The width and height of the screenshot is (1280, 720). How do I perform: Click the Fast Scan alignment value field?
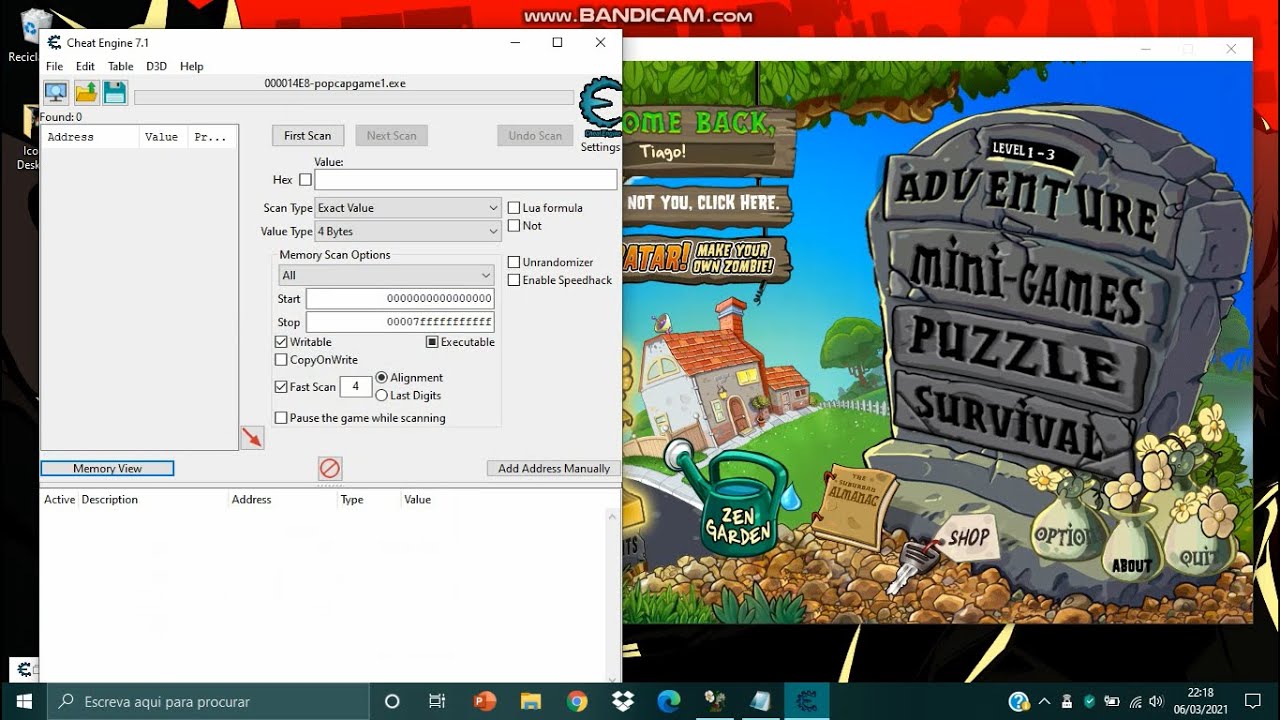(355, 387)
